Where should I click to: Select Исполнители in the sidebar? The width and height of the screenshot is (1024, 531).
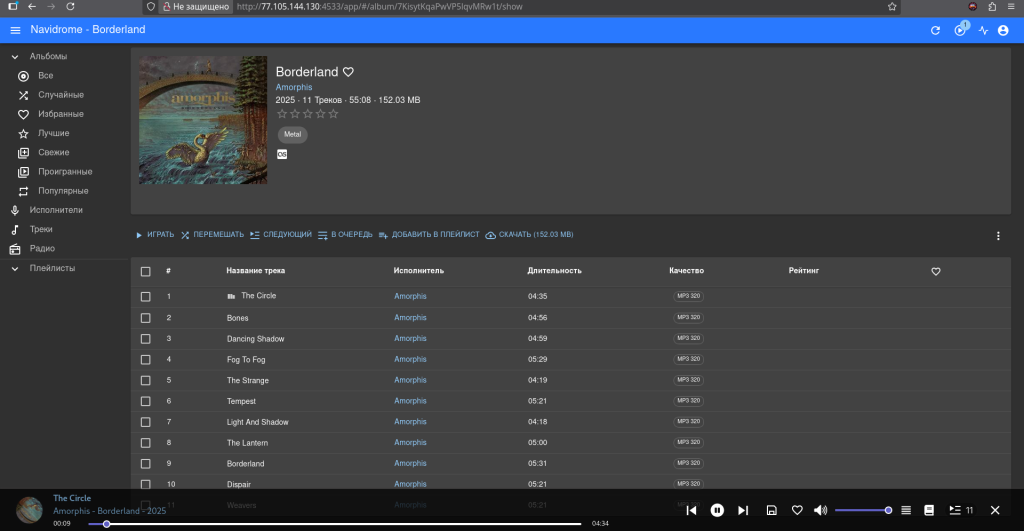coord(55,210)
